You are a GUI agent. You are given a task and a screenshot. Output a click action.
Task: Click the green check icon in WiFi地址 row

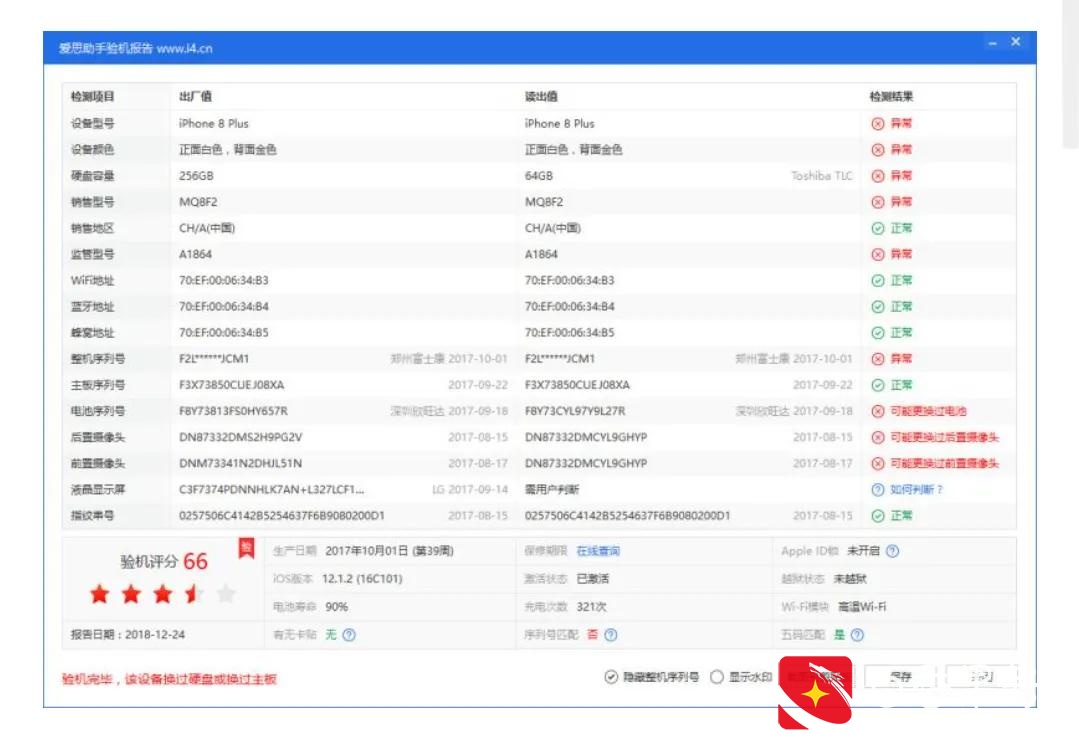877,280
